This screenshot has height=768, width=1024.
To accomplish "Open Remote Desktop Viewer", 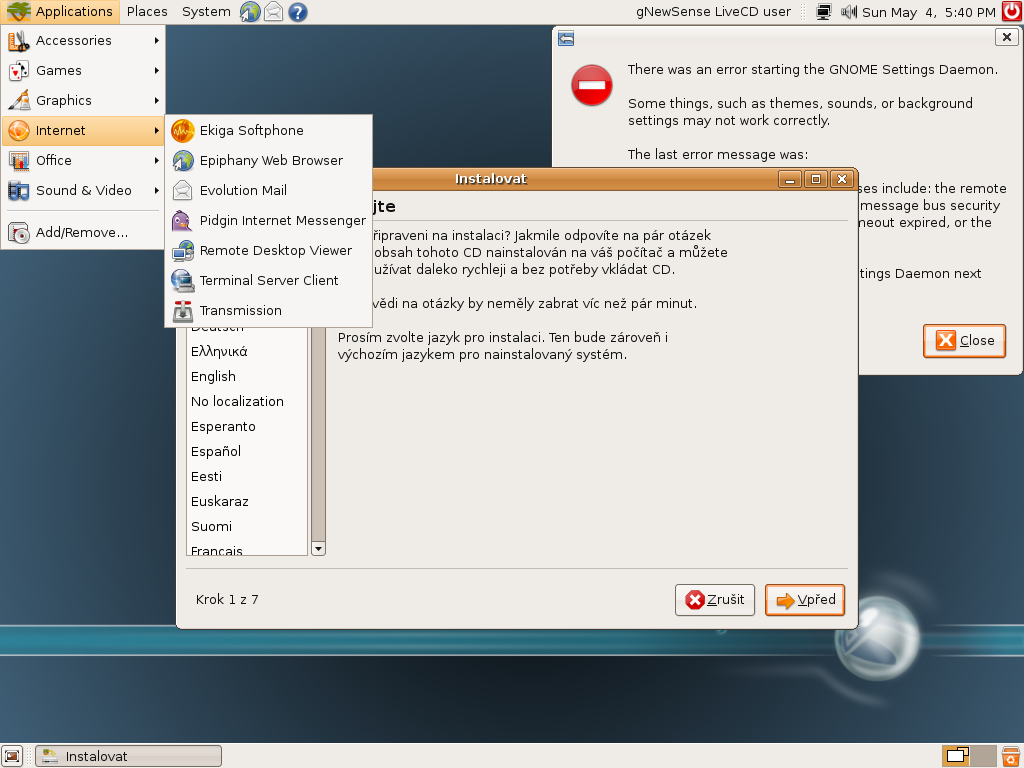I will [268, 251].
